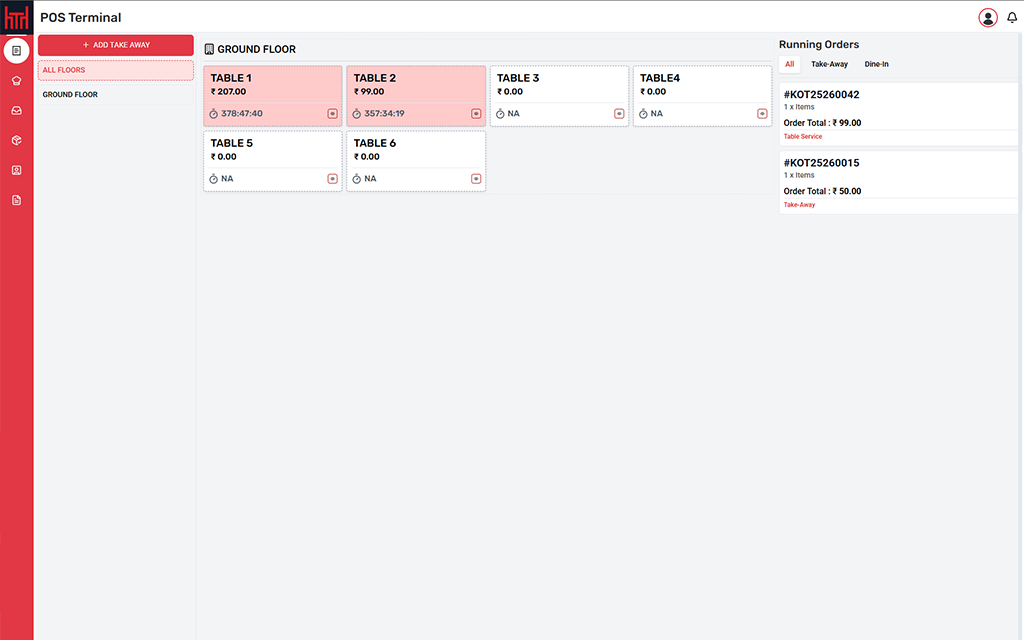
Task: Open the Table 2 card
Action: pyautogui.click(x=416, y=88)
